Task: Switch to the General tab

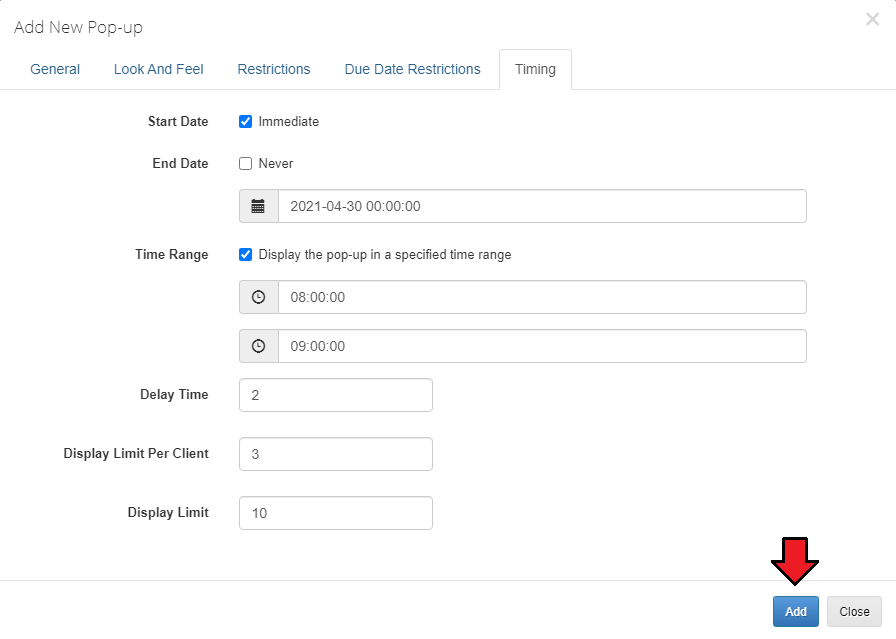Action: (x=55, y=69)
